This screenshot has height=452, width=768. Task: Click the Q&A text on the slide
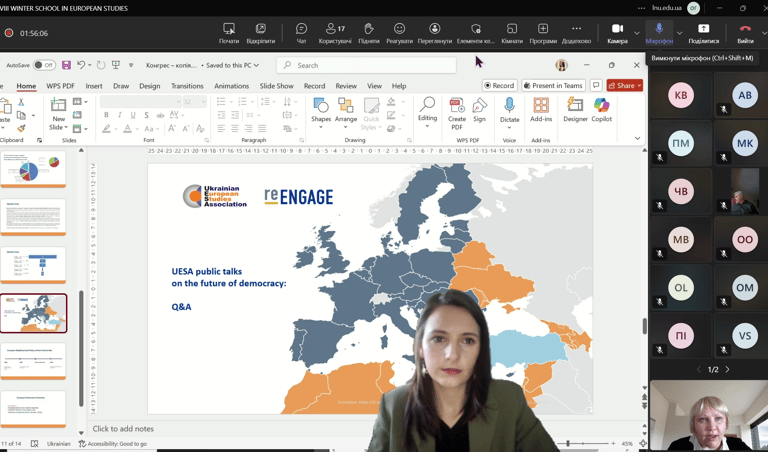[x=181, y=307]
